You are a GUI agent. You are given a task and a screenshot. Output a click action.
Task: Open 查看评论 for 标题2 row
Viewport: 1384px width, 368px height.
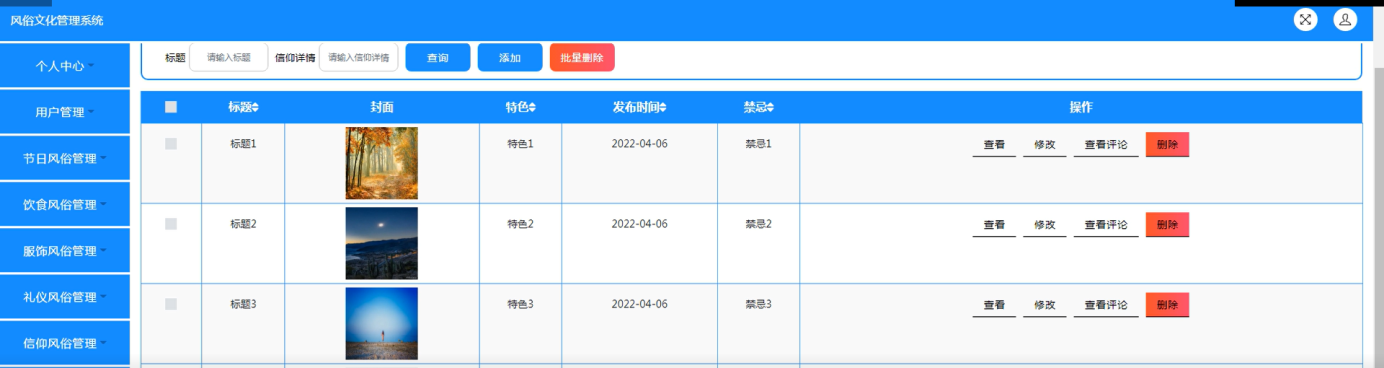point(1106,225)
